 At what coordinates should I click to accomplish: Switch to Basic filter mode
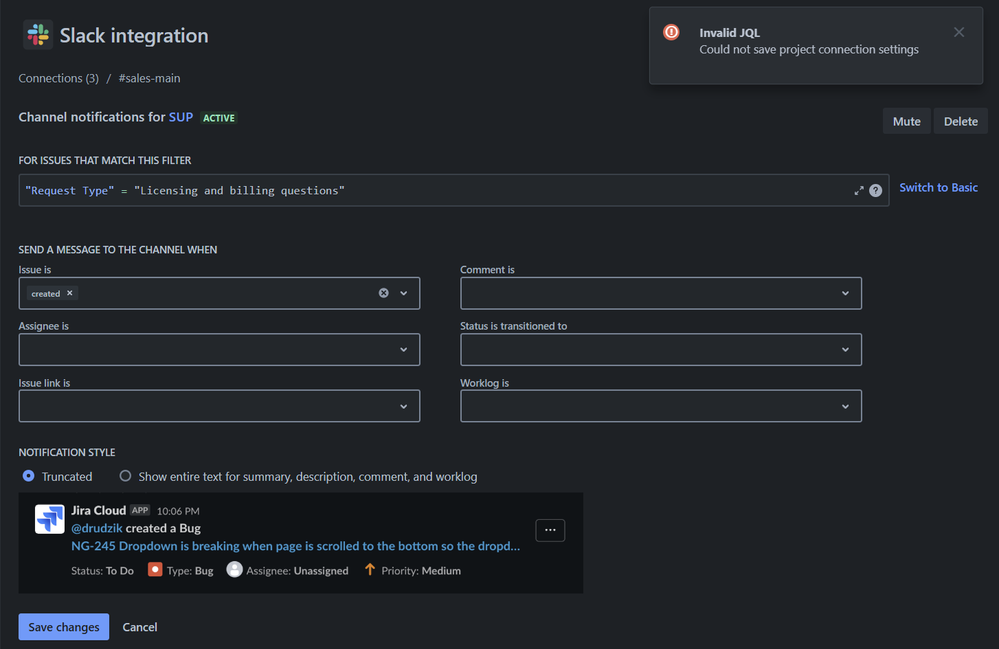tap(938, 187)
